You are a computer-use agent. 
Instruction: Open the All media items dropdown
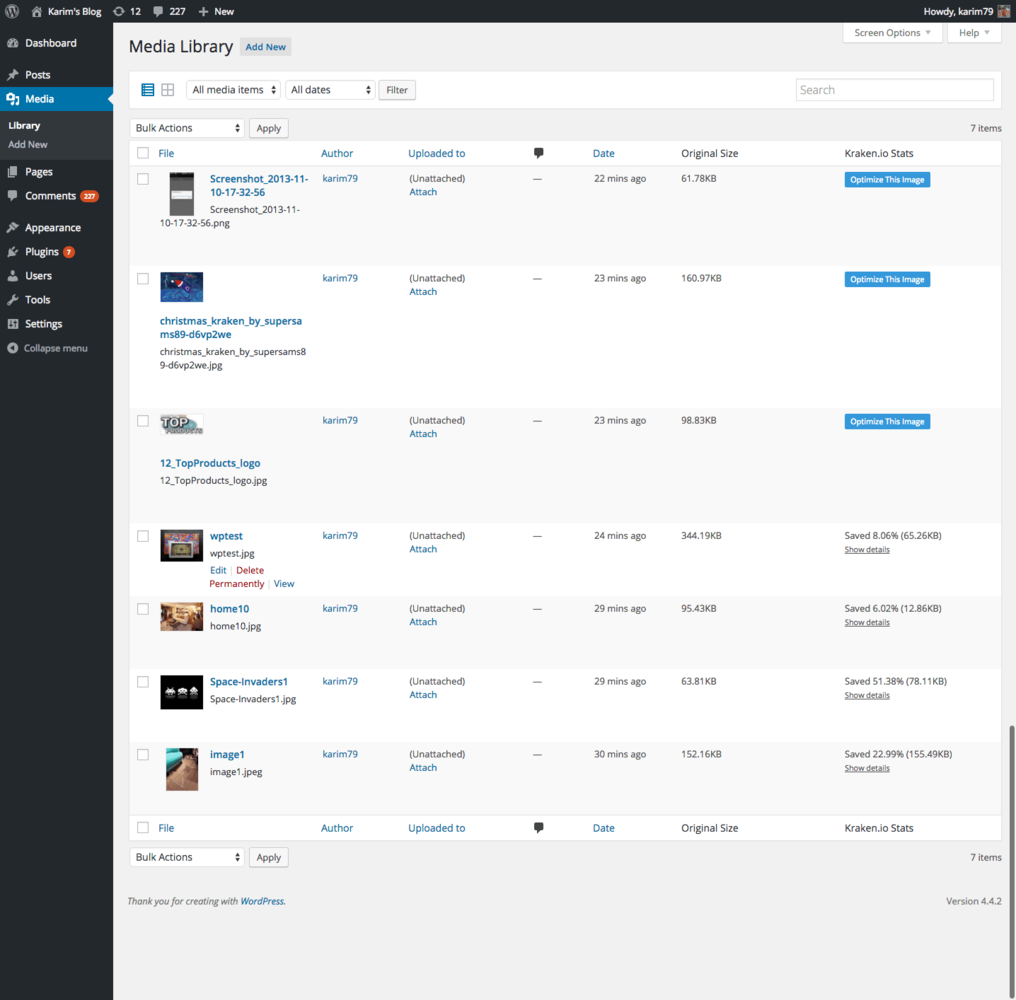pos(233,90)
